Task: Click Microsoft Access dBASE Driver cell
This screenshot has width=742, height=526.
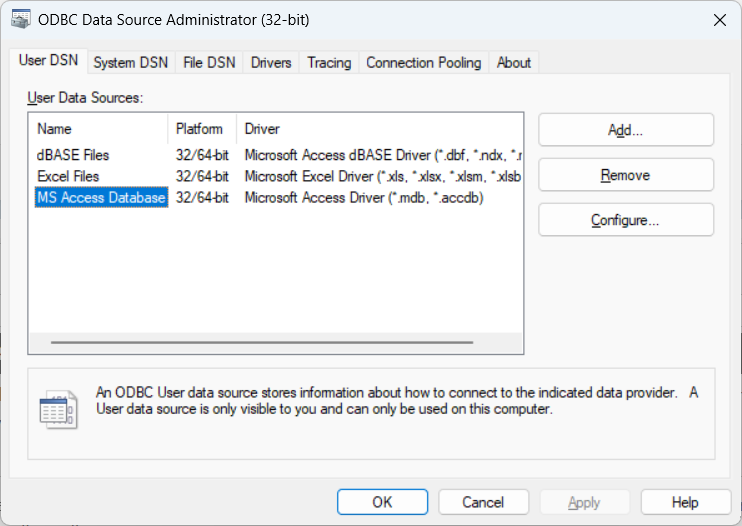Action: pos(383,155)
